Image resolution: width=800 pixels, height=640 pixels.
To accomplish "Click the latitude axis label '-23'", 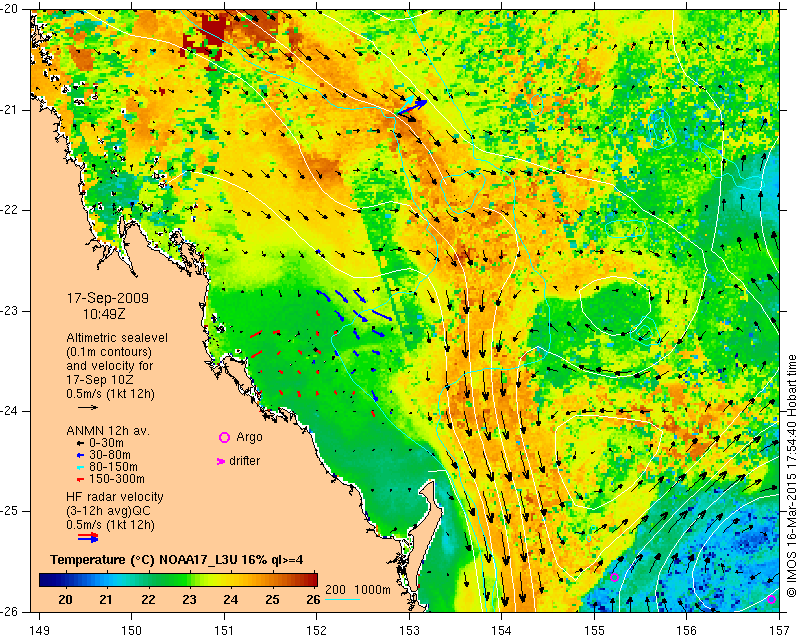I will pyautogui.click(x=9, y=311).
